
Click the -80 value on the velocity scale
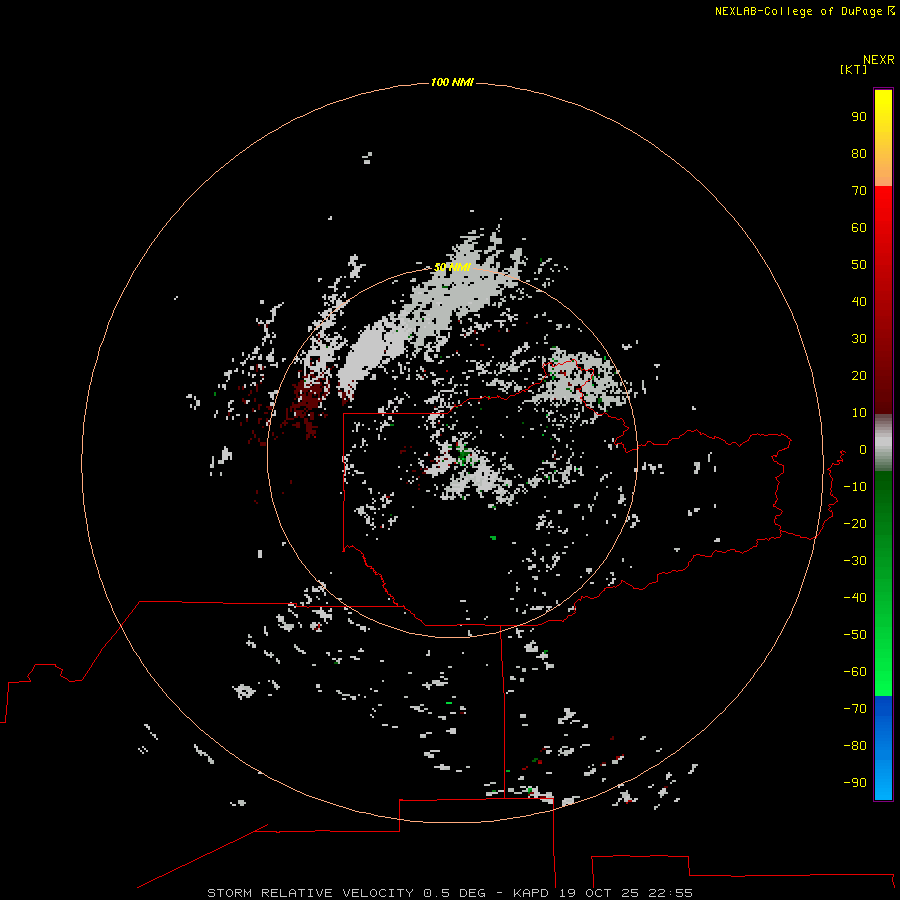855,746
